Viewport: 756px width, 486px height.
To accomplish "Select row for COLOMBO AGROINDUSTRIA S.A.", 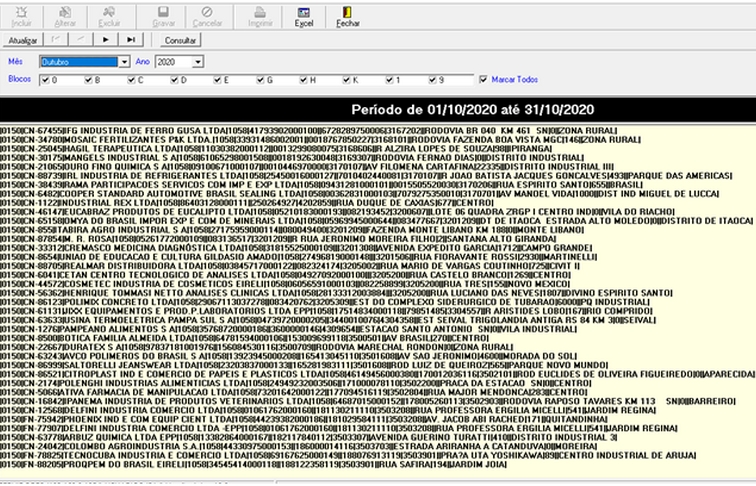I will tap(298, 446).
